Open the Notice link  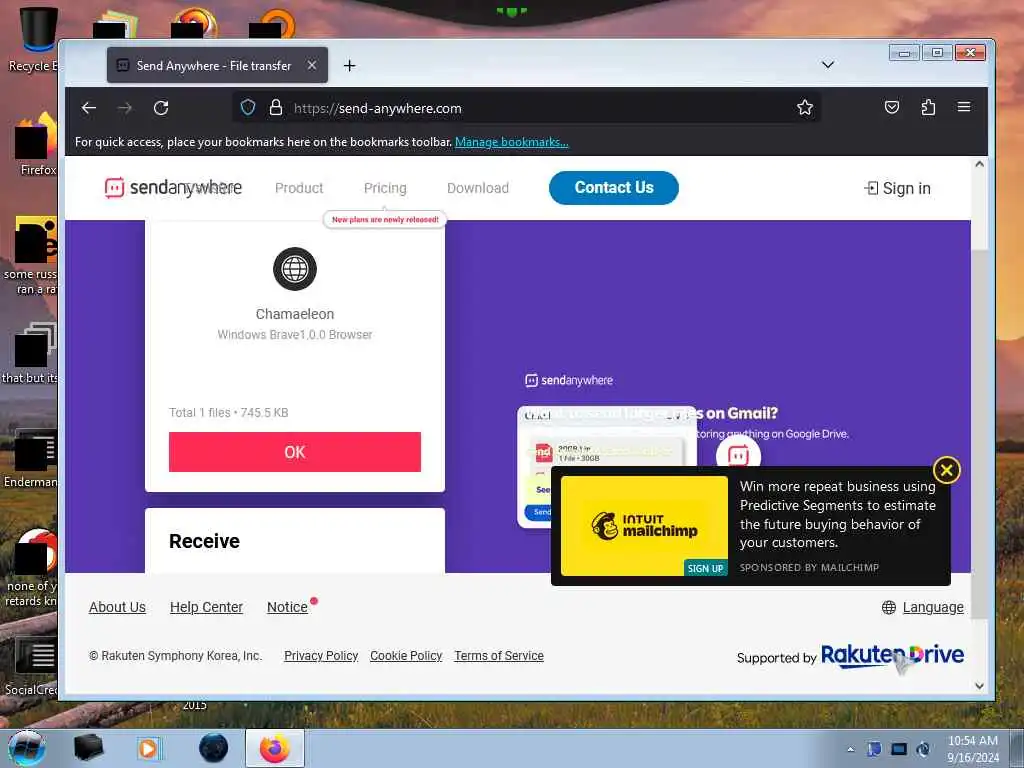pos(287,607)
